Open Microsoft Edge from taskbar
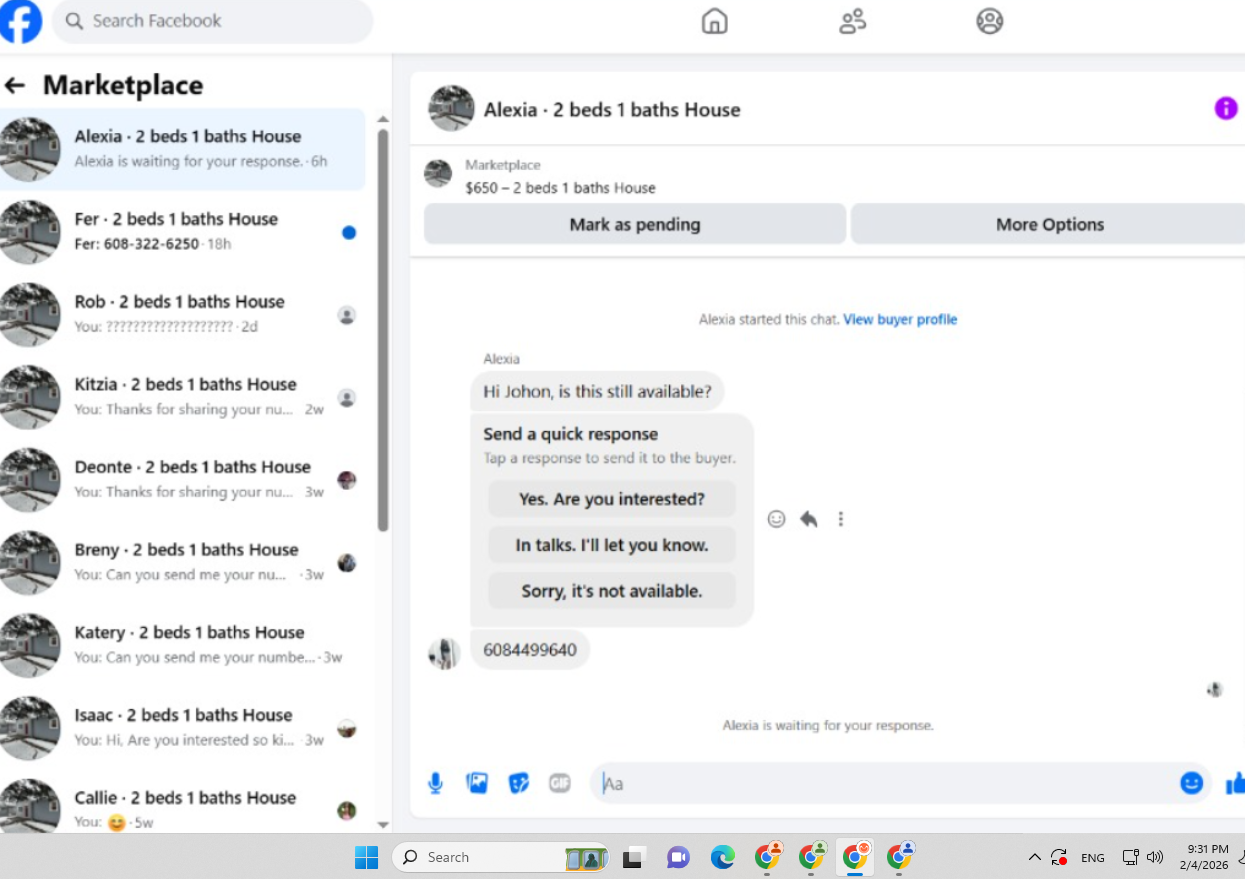 click(722, 857)
